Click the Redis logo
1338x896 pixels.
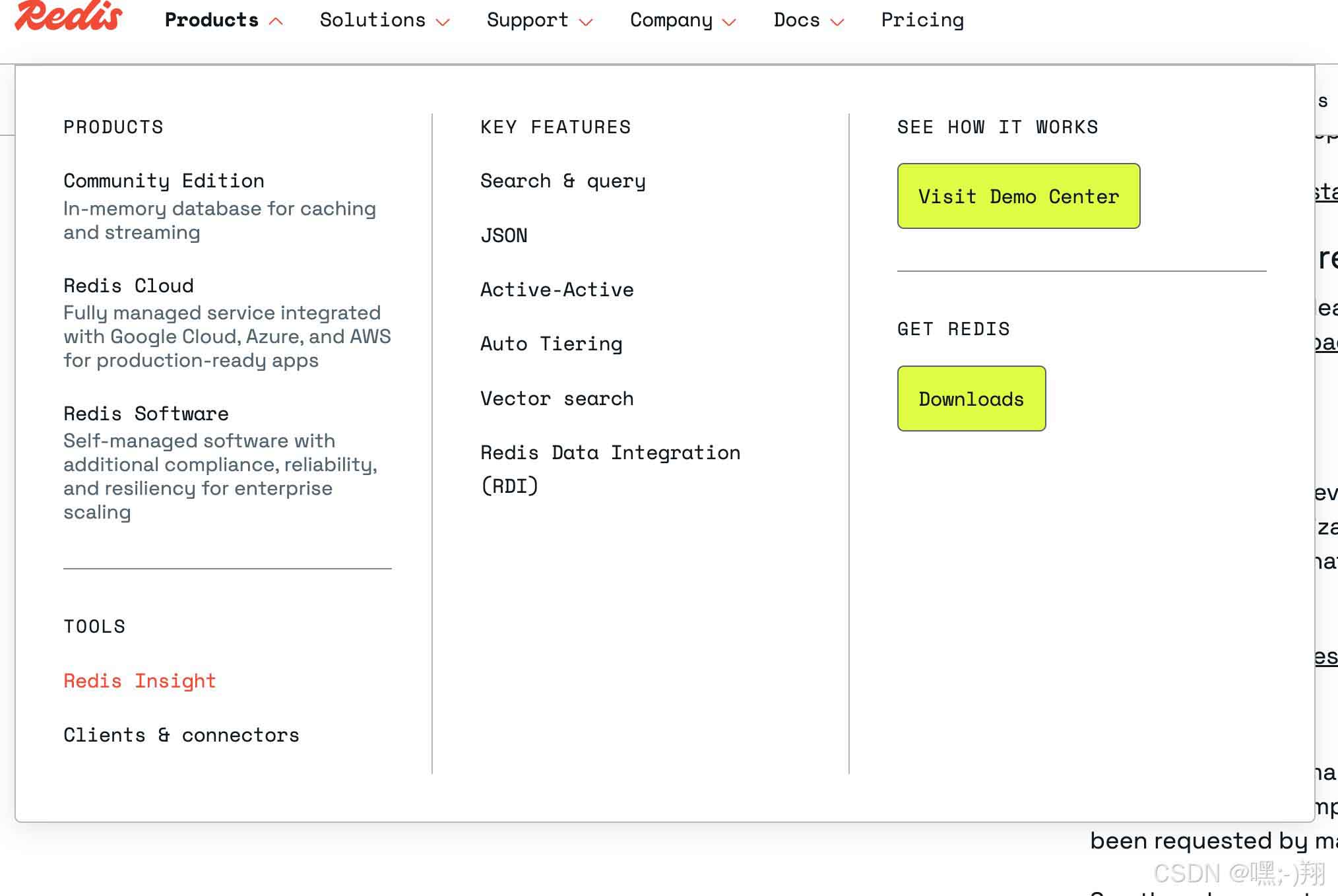(x=68, y=16)
